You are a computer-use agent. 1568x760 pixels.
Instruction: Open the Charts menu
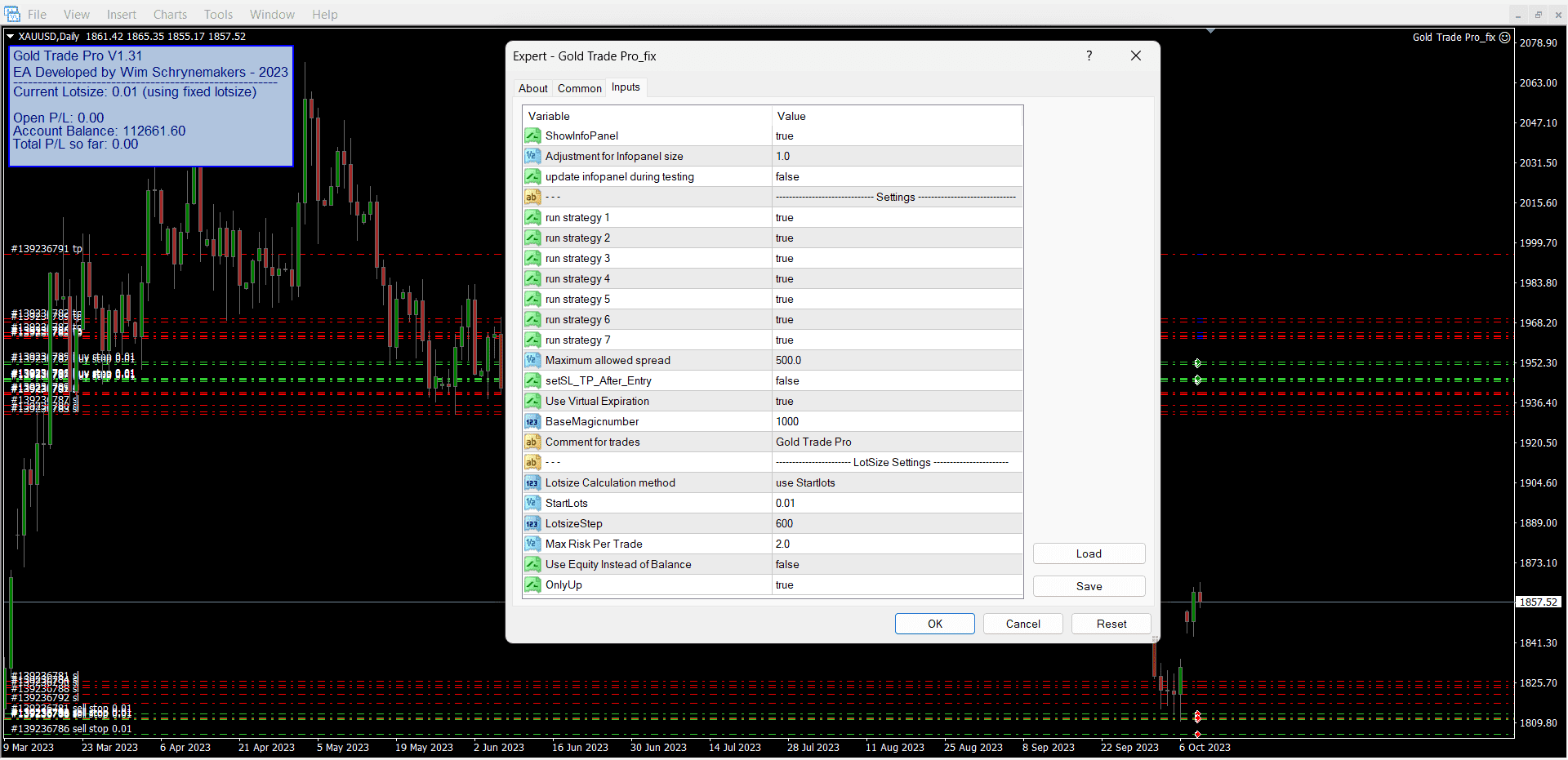(x=169, y=14)
